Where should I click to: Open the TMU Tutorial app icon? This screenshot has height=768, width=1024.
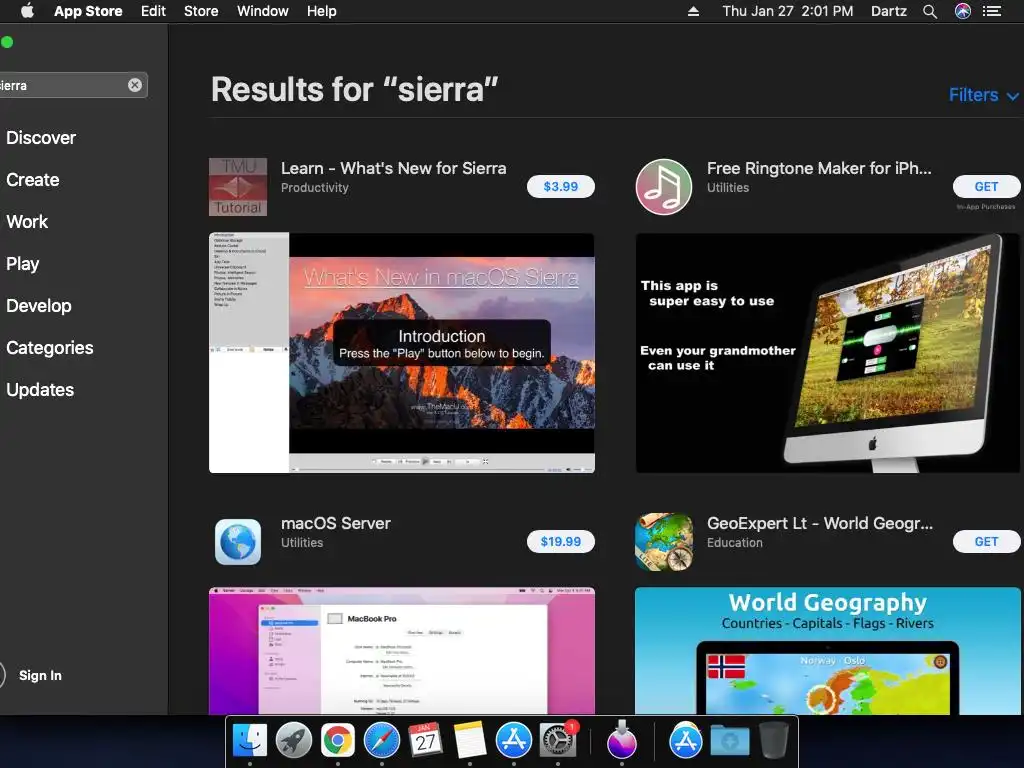(x=238, y=187)
